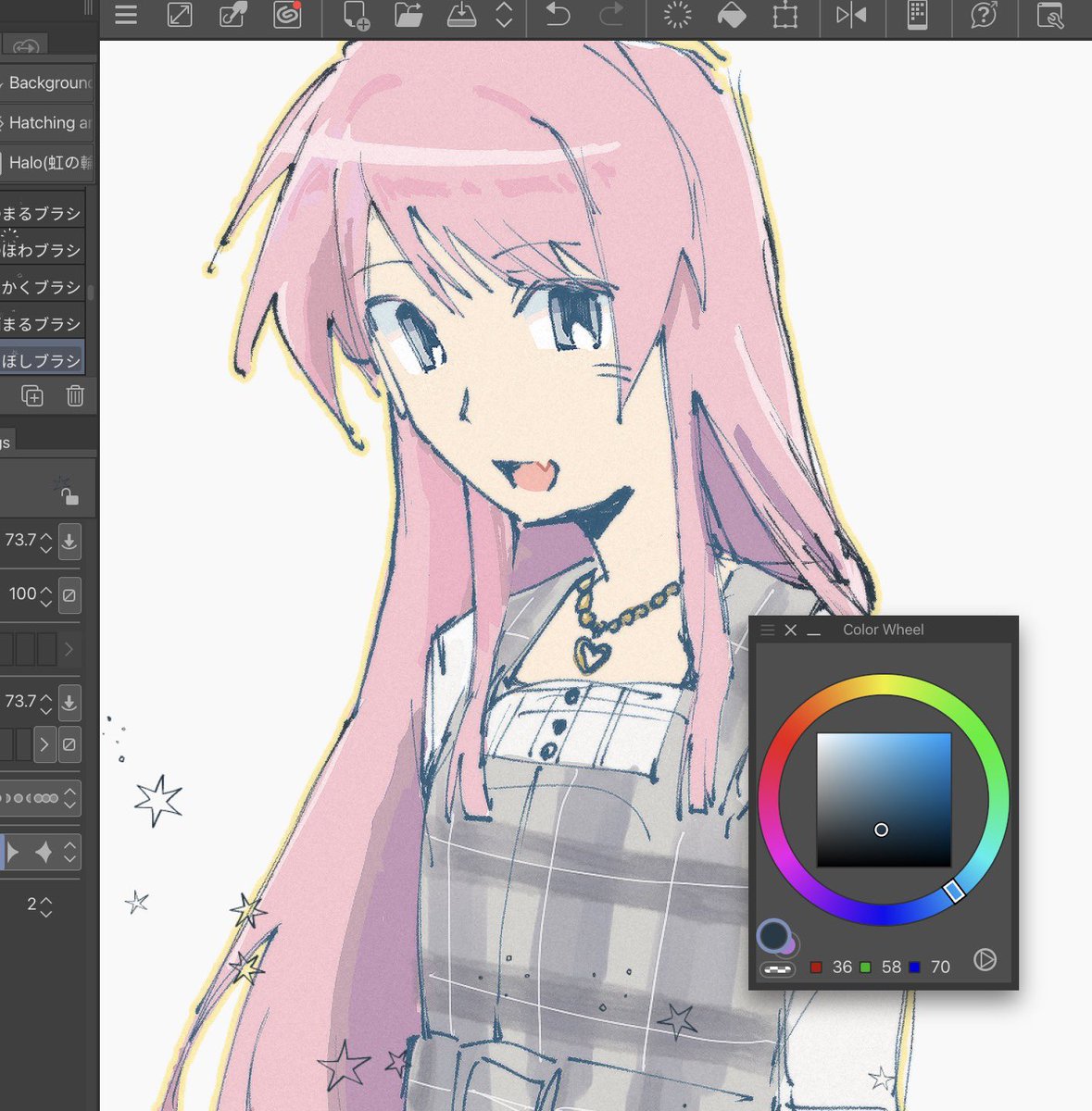
Task: Redo the undone action
Action: 611,16
